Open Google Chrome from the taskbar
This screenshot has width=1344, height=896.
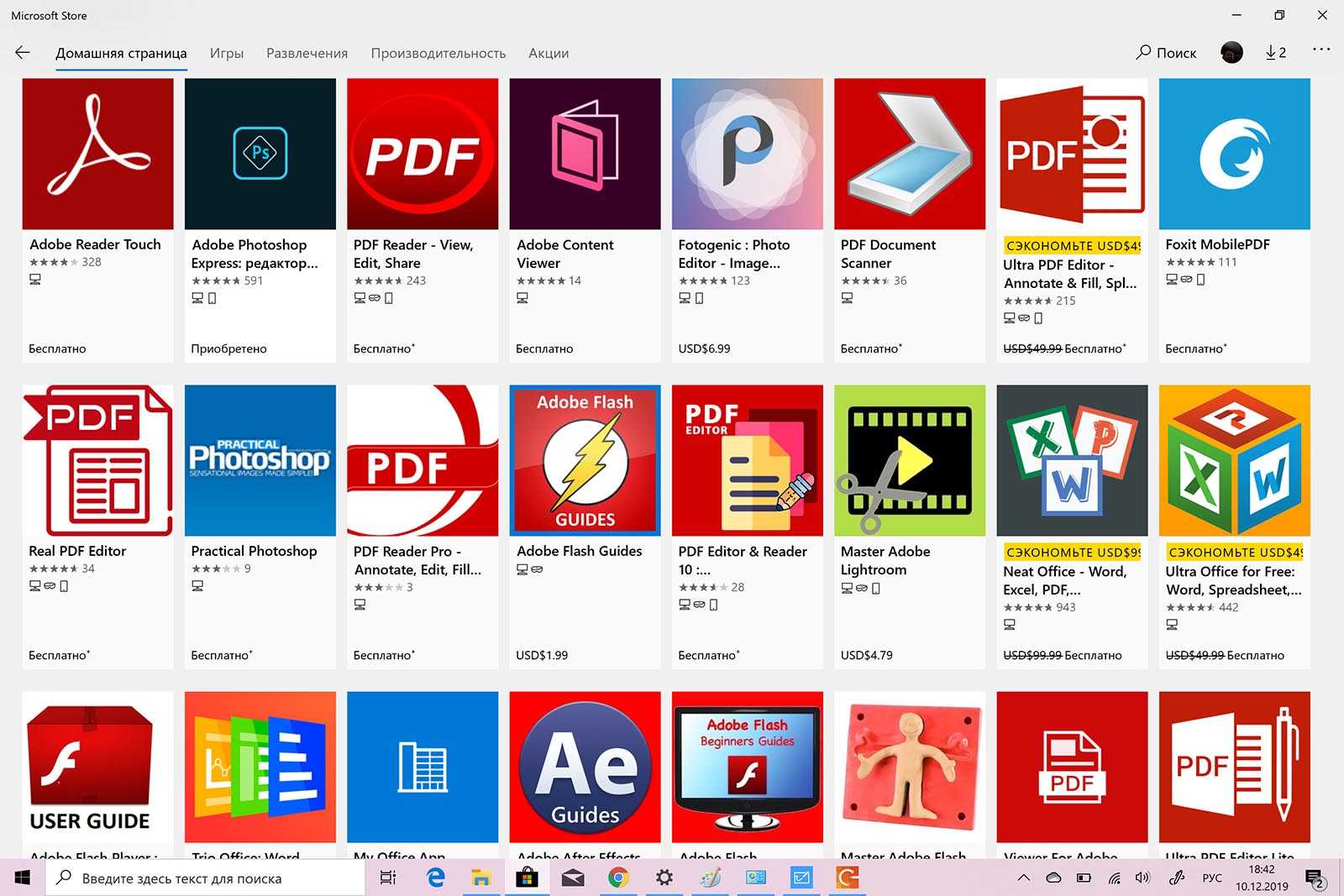618,878
